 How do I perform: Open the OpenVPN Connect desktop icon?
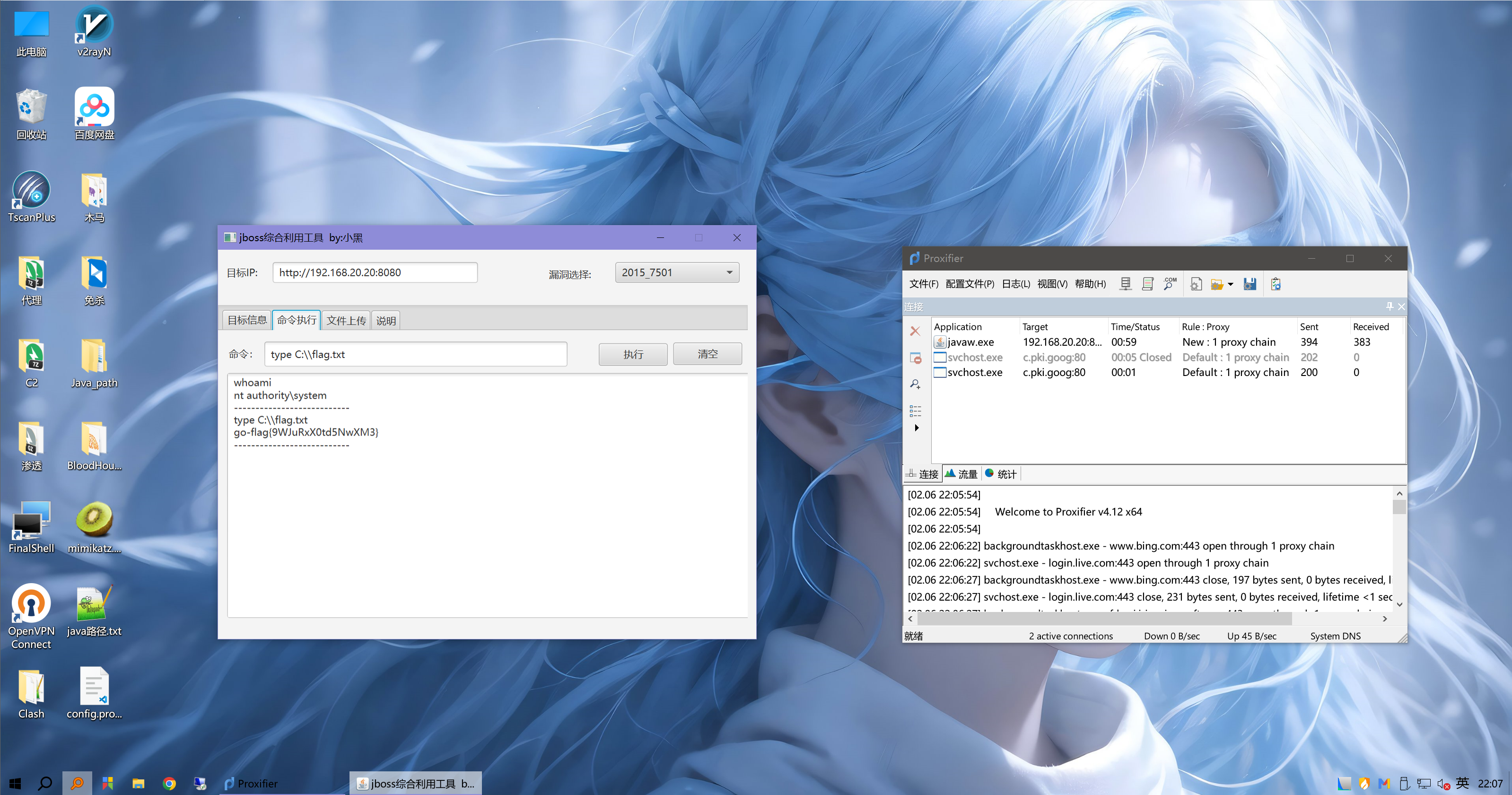[x=31, y=617]
